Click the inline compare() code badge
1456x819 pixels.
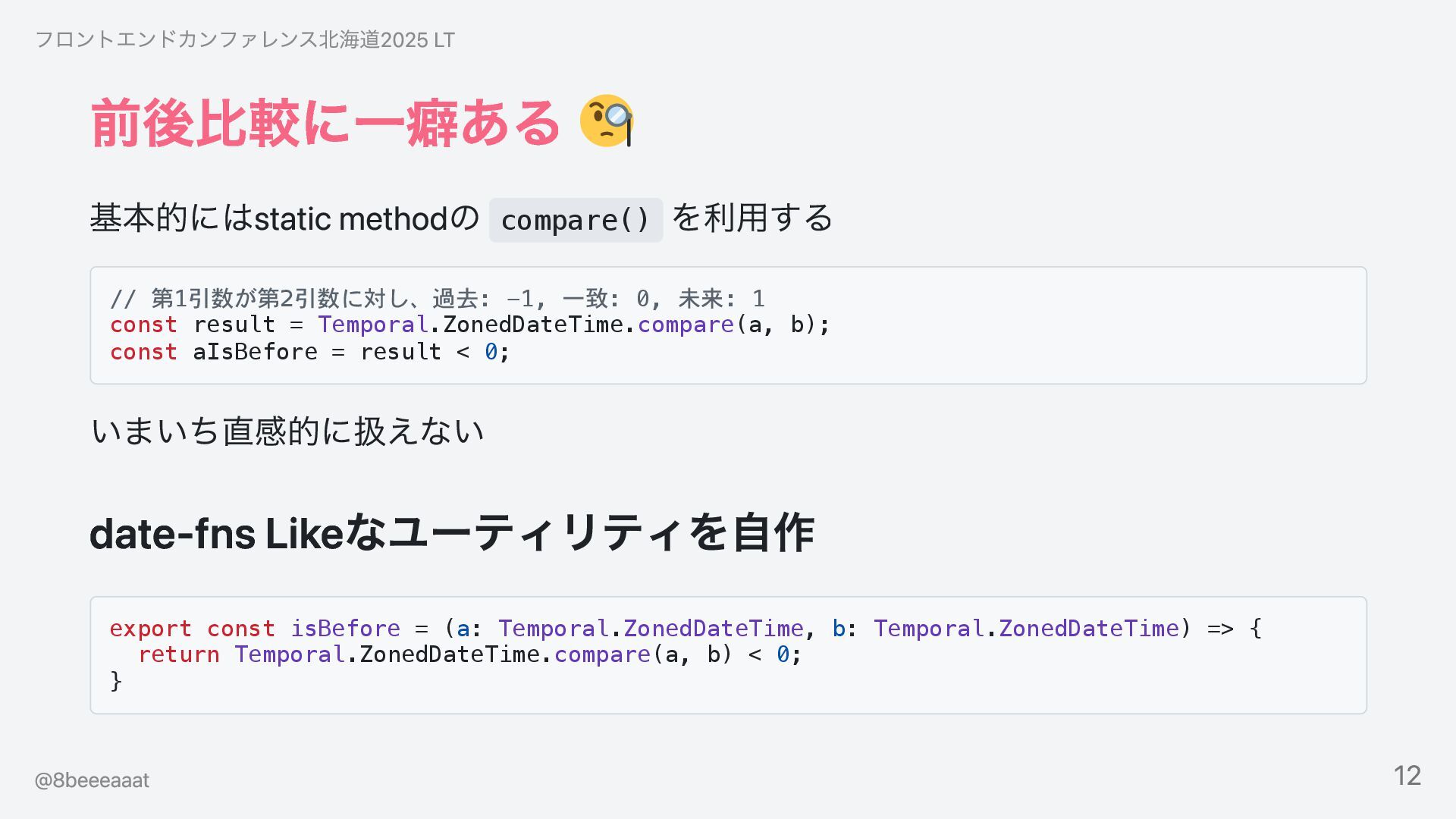coord(576,220)
